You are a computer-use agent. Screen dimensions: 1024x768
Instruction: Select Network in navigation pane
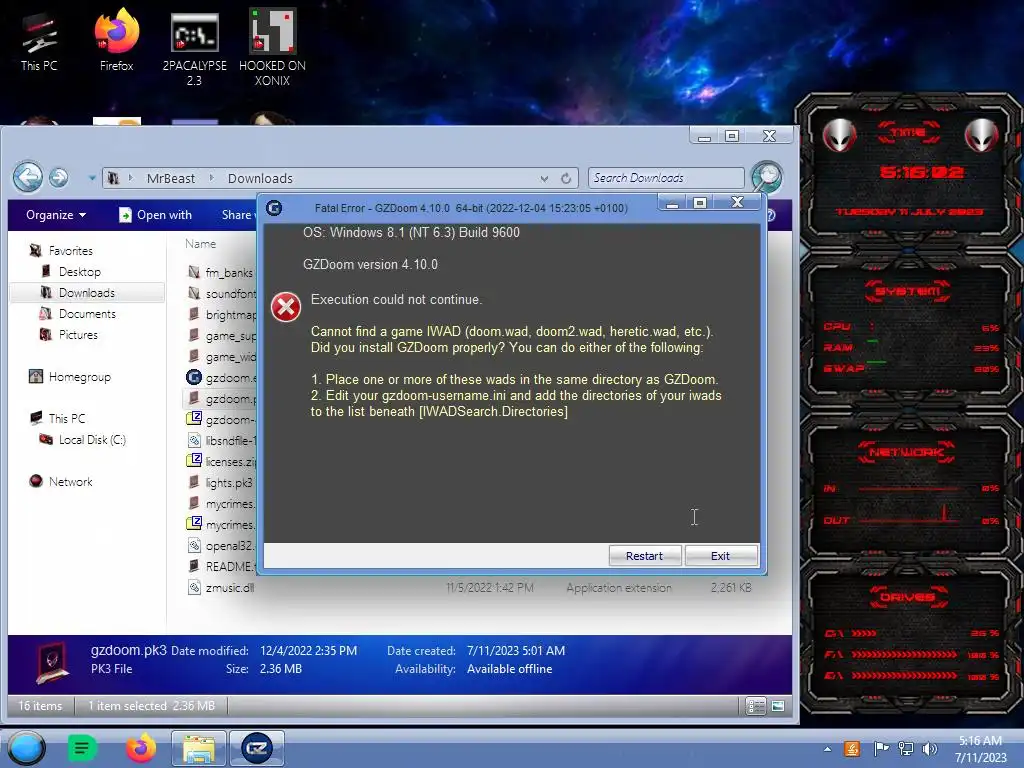tap(70, 481)
